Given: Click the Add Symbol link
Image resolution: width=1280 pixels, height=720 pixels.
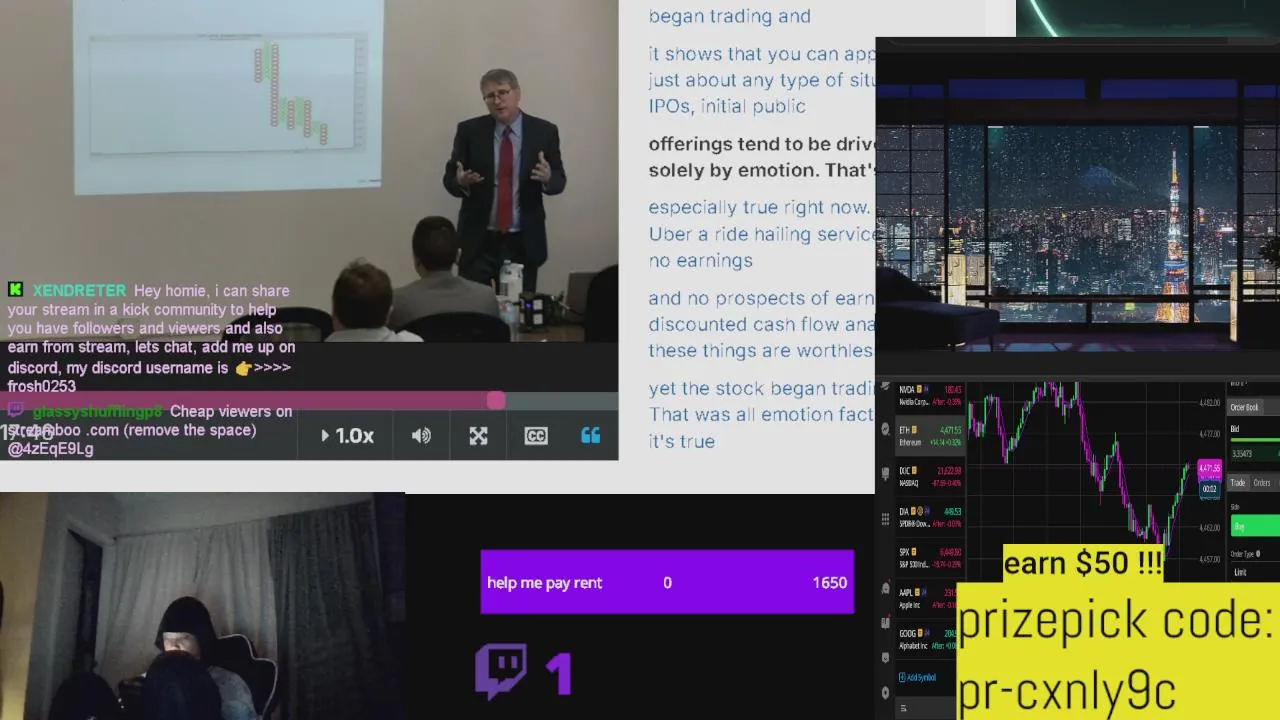Looking at the screenshot, I should (918, 677).
